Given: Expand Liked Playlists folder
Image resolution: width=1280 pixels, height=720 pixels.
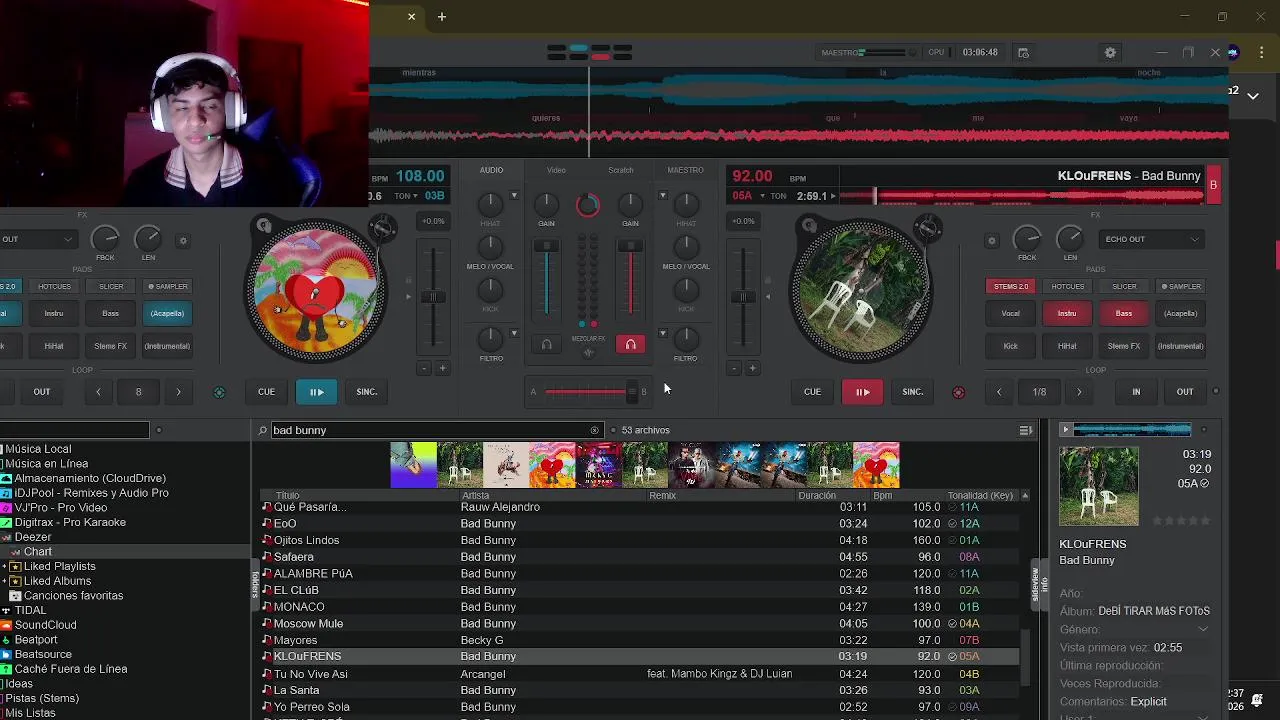Looking at the screenshot, I should 5,566.
